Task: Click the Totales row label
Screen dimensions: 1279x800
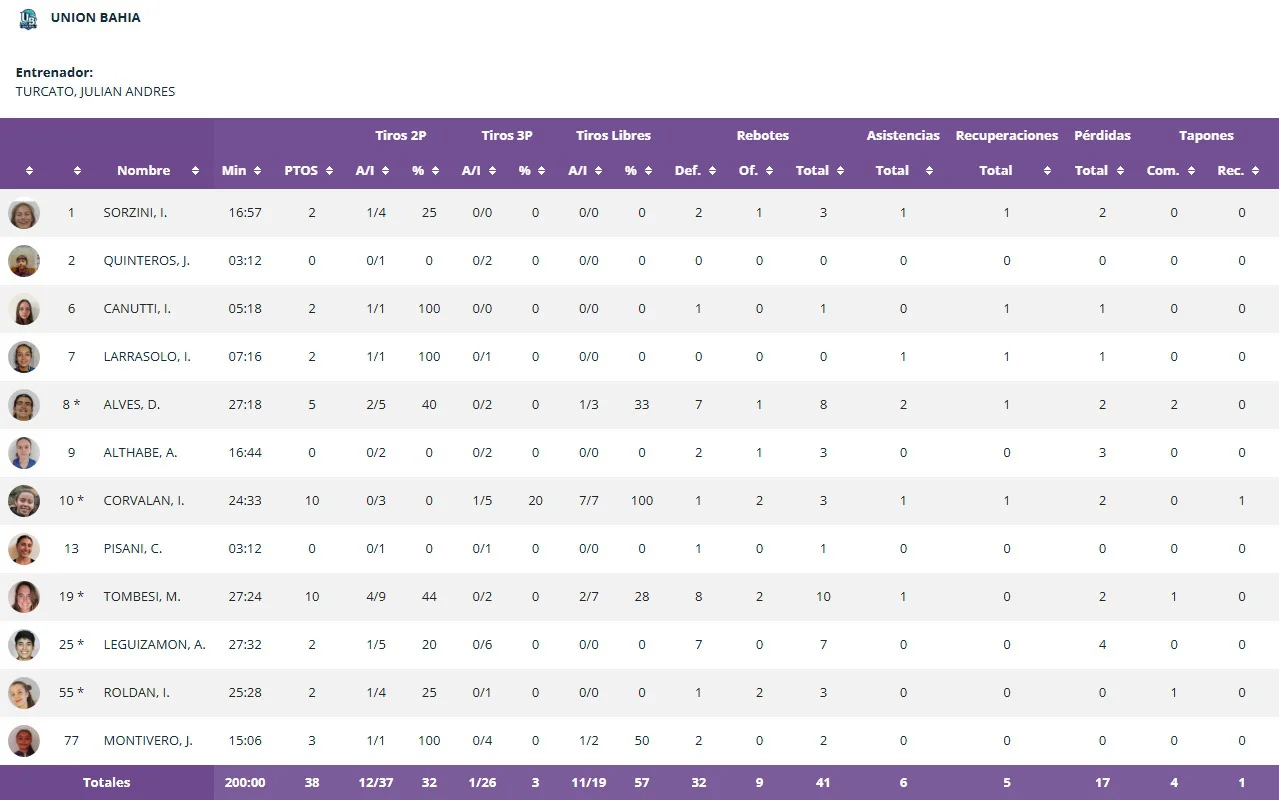Action: tap(107, 783)
